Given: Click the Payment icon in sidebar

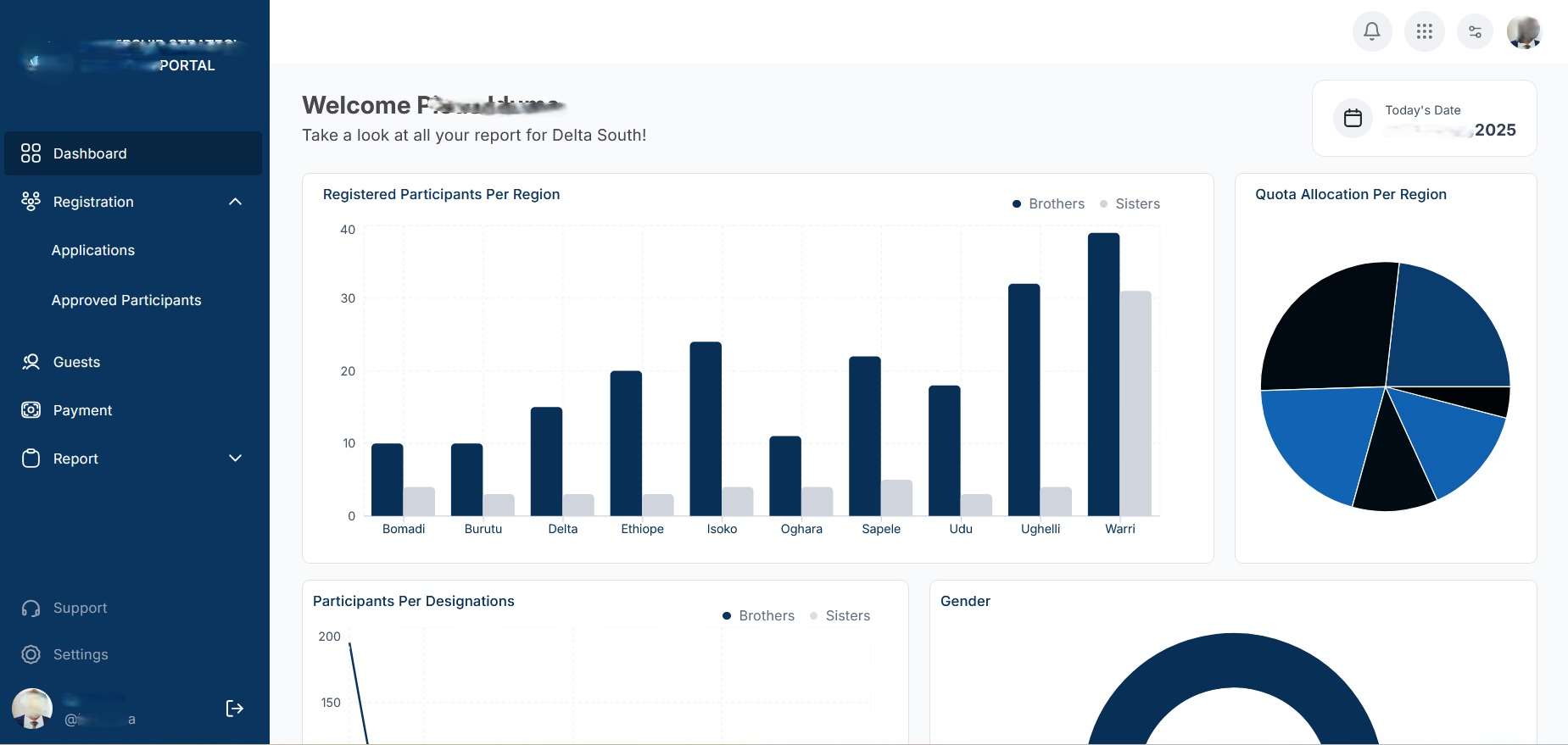Looking at the screenshot, I should [x=31, y=410].
